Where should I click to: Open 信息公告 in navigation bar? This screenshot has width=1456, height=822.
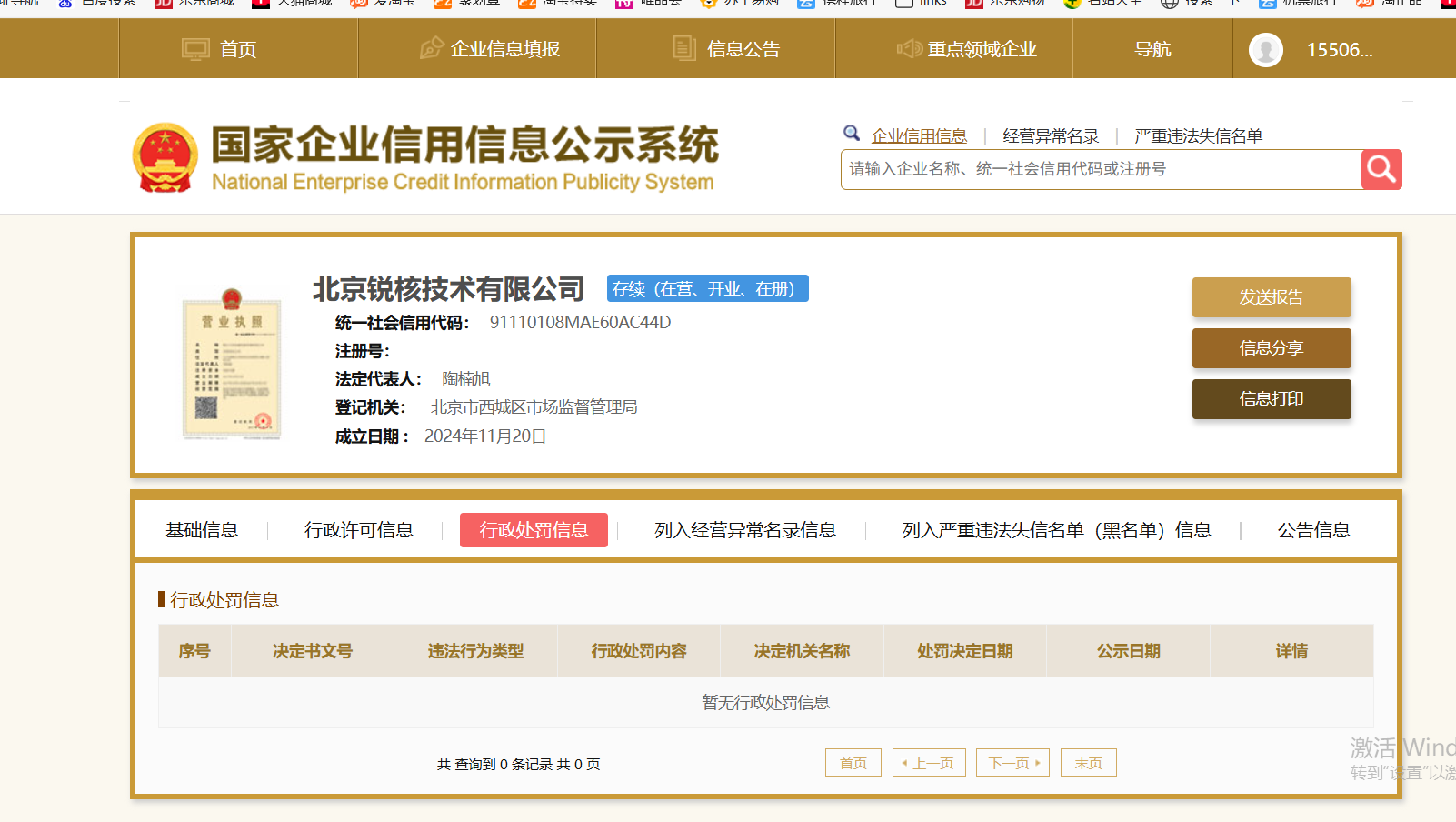(x=727, y=49)
